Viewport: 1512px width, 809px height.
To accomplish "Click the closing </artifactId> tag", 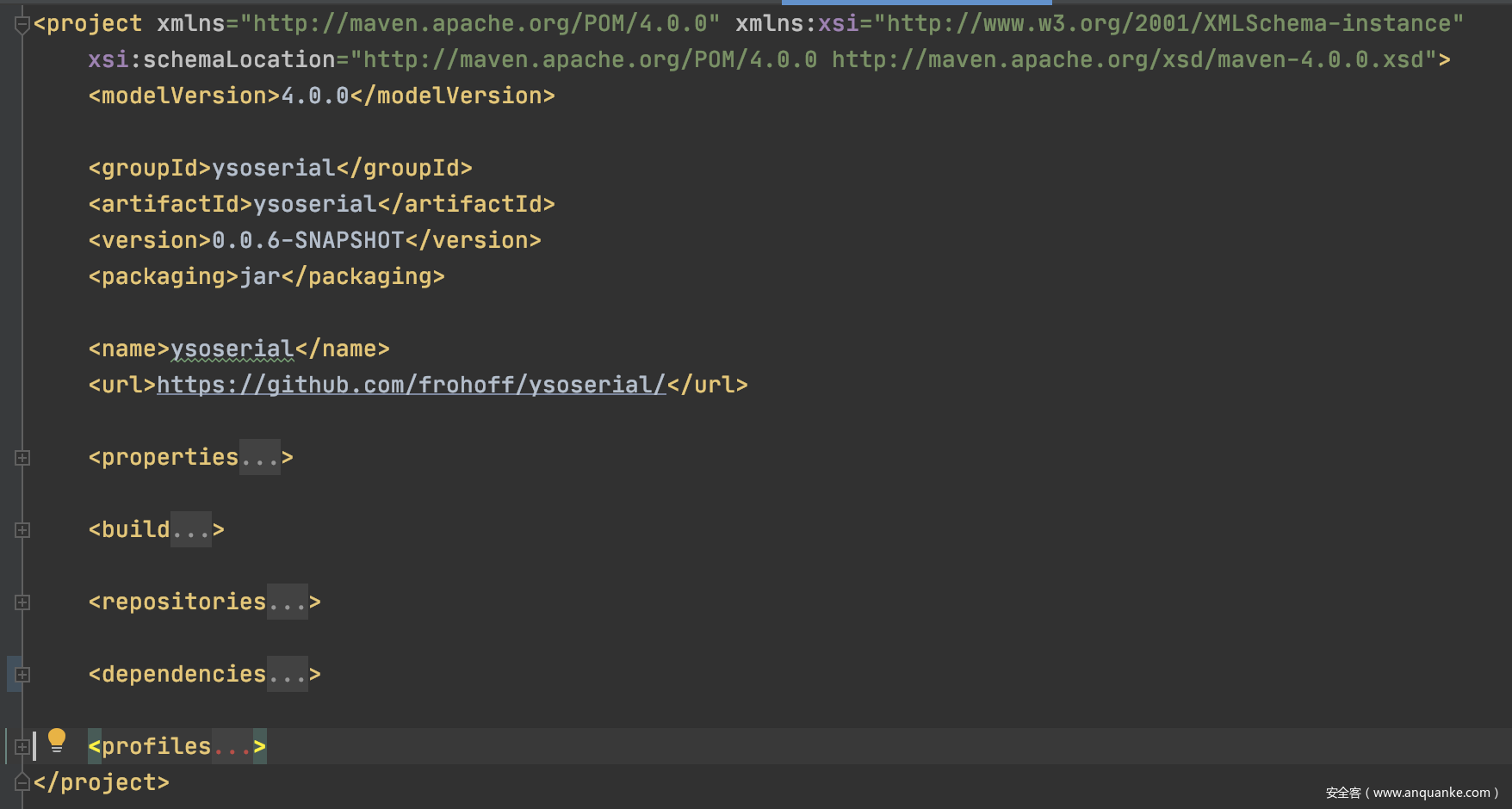I will (467, 204).
